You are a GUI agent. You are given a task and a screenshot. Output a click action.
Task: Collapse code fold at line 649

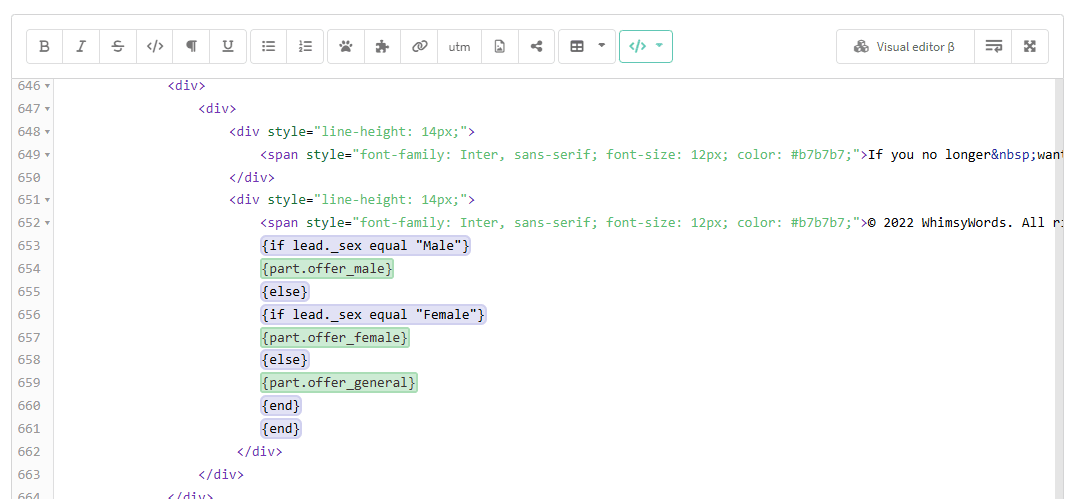point(47,155)
